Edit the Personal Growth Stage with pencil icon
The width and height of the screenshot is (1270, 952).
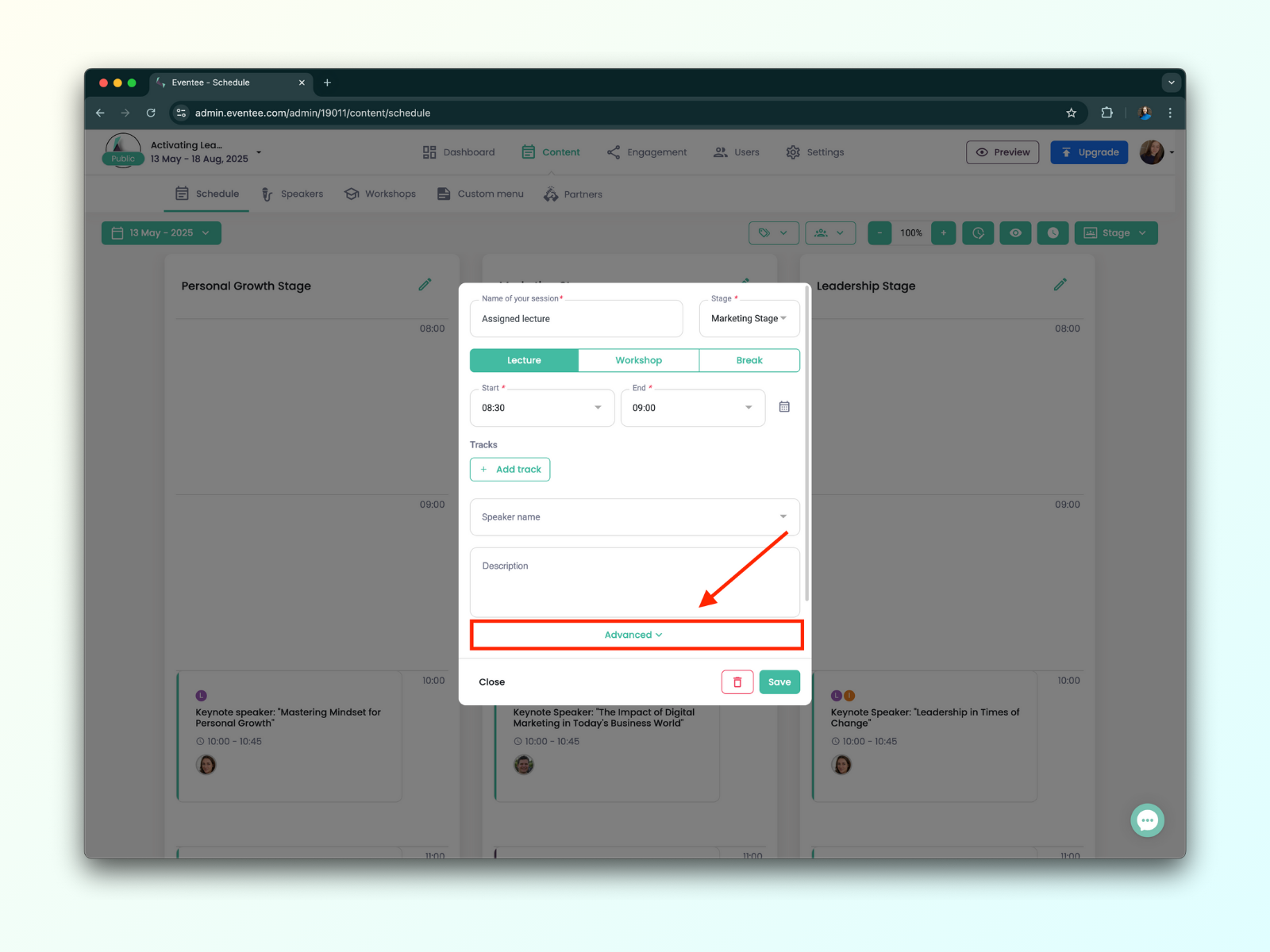(x=425, y=285)
